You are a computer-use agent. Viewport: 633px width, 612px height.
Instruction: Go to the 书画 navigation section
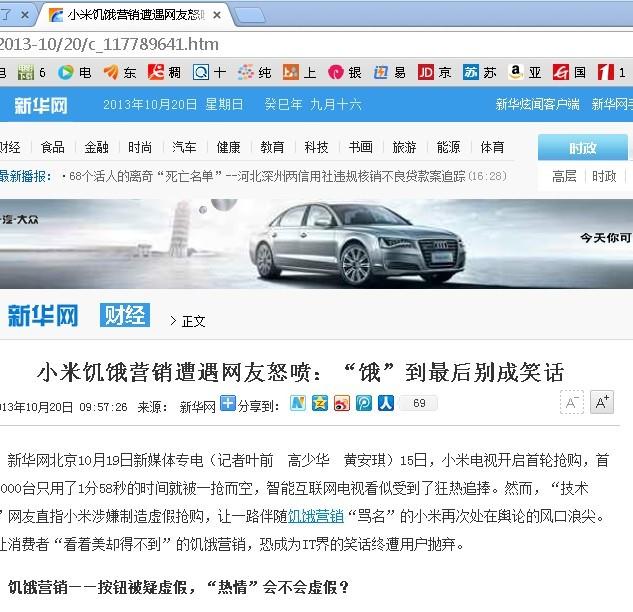point(361,147)
